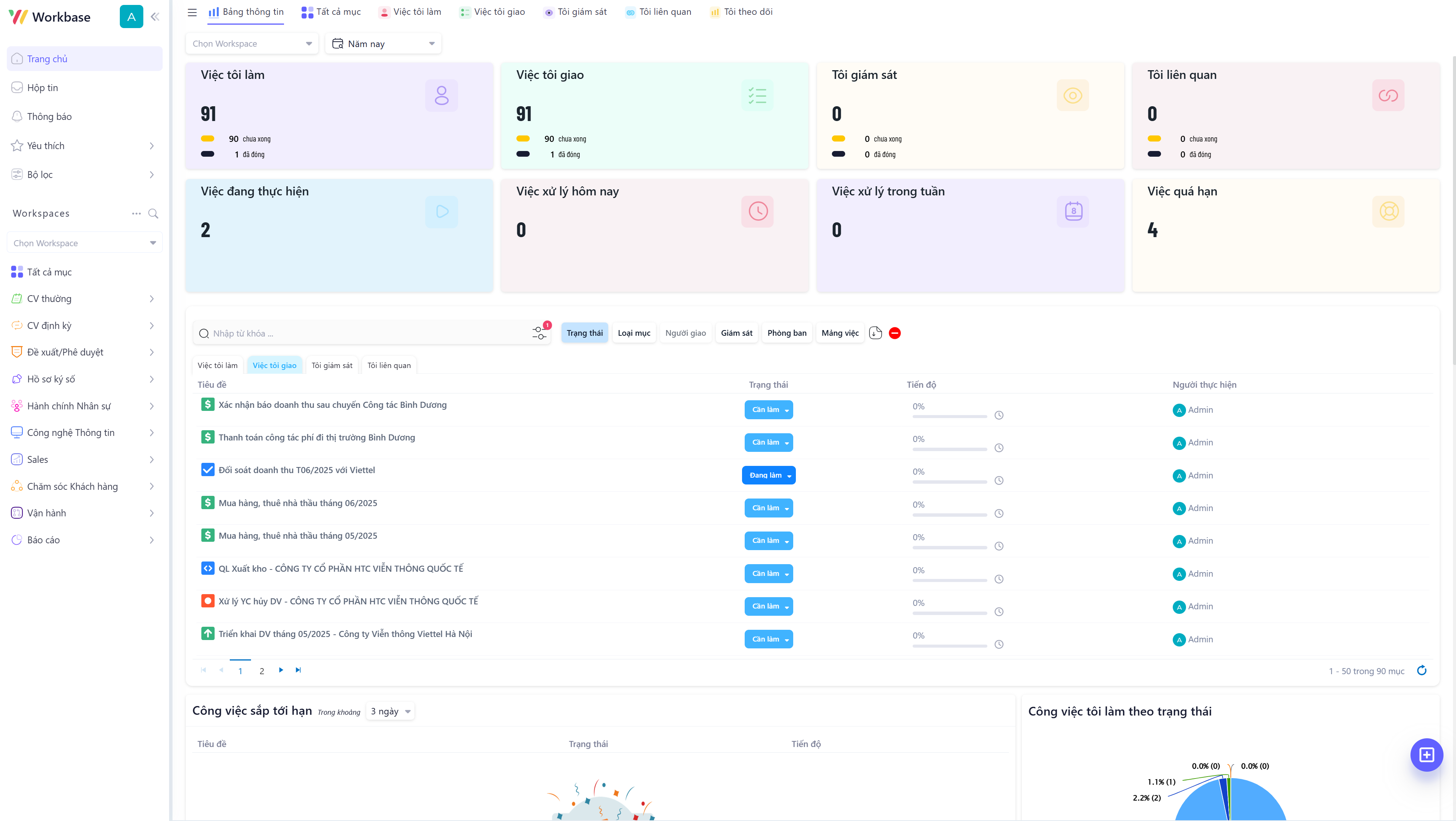Select the Tôi giám sát list tab
This screenshot has width=1456, height=821.
pos(332,365)
